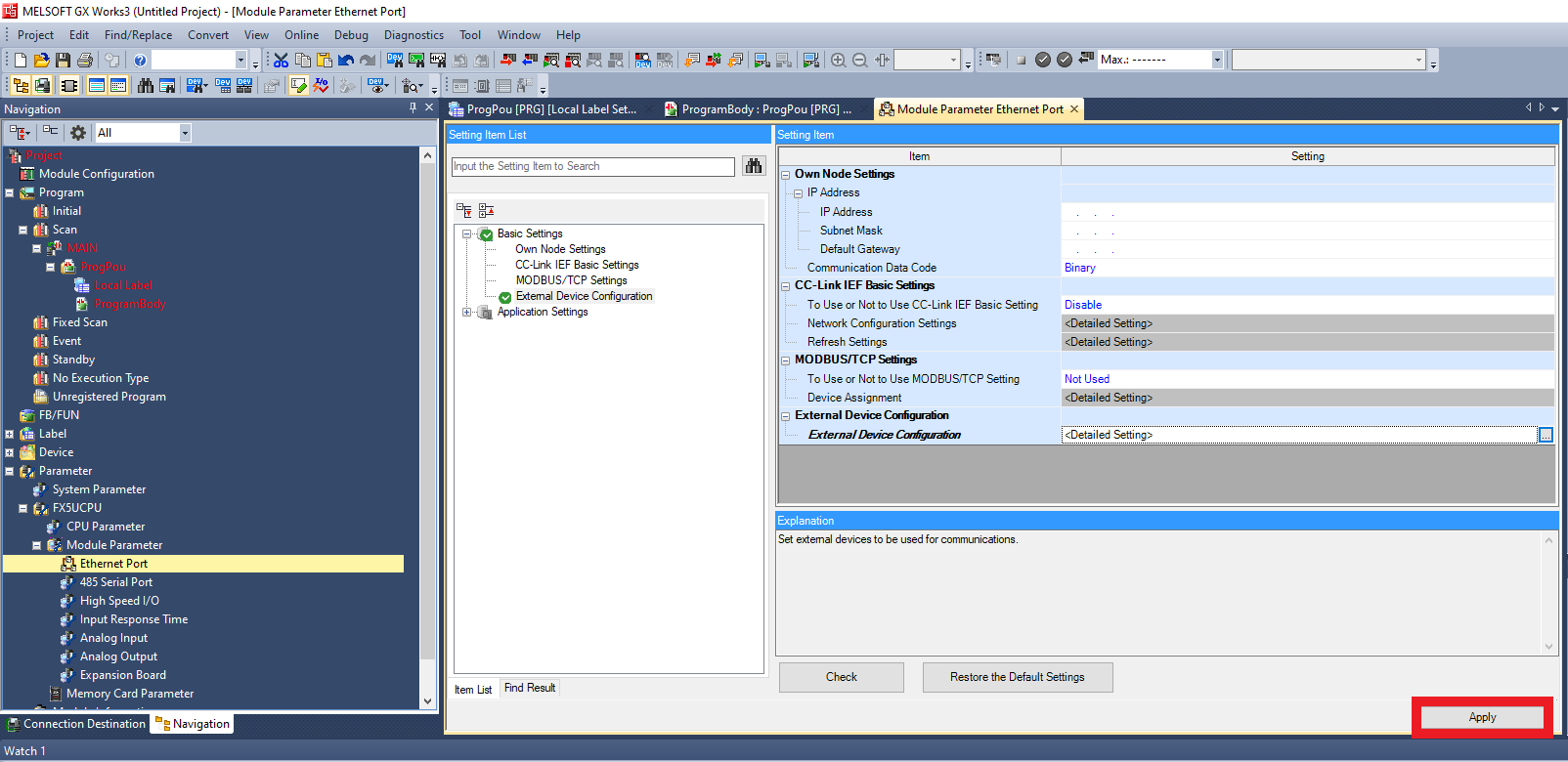1568x762 pixels.
Task: Toggle the Navigation window toolbar icon
Action: click(21, 85)
